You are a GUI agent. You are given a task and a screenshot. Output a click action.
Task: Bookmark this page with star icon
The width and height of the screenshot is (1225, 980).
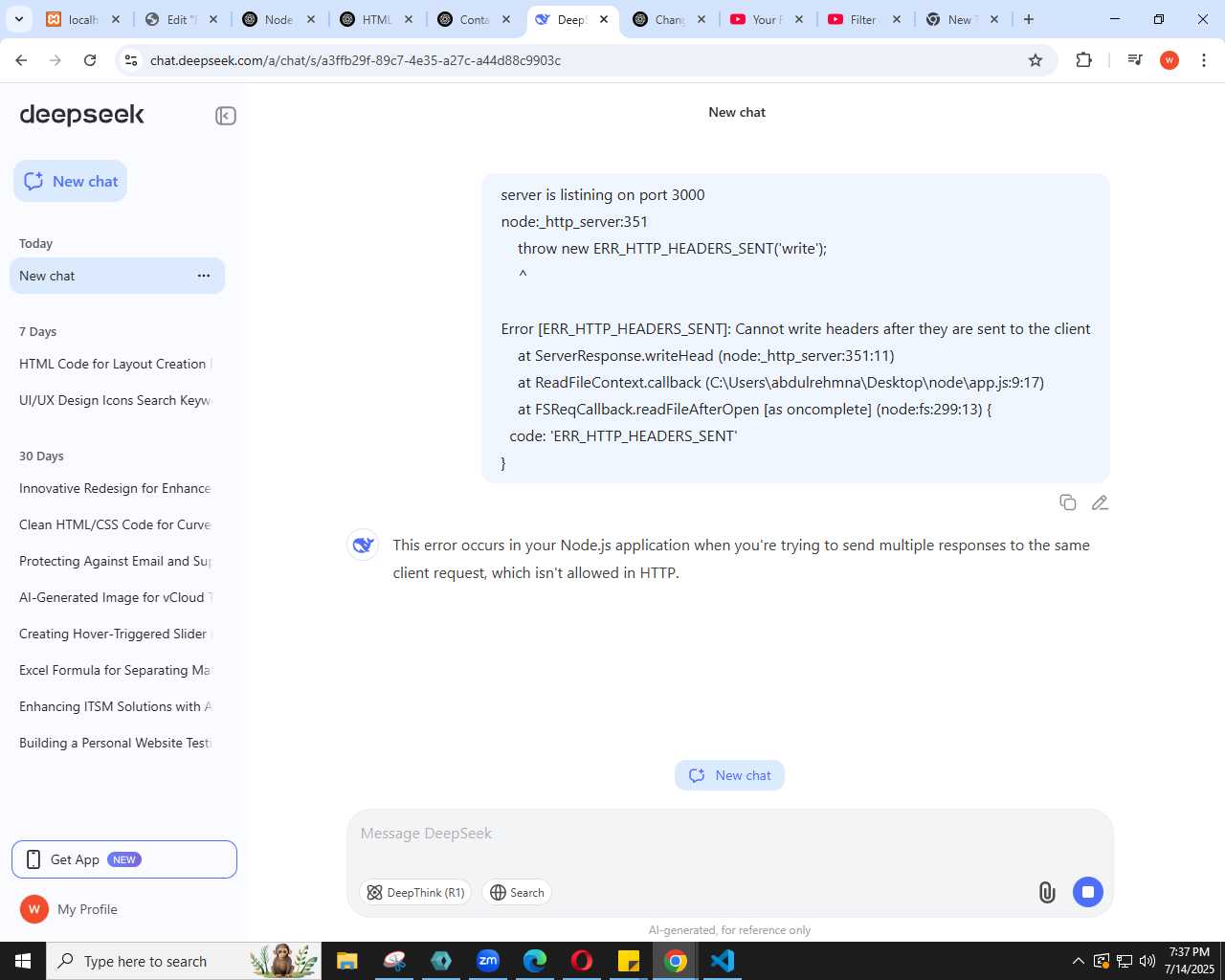point(1036,60)
